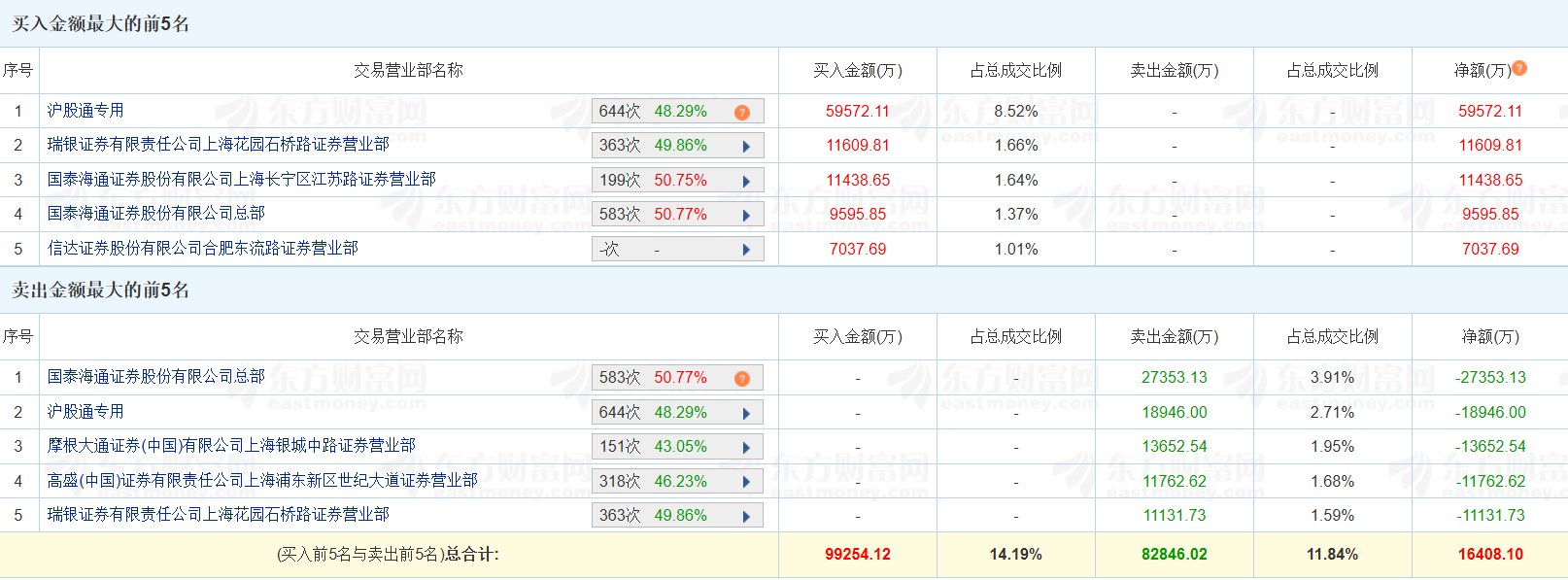
Task: Click the orange help icon beside 净额(万) header
Action: [x=1519, y=68]
